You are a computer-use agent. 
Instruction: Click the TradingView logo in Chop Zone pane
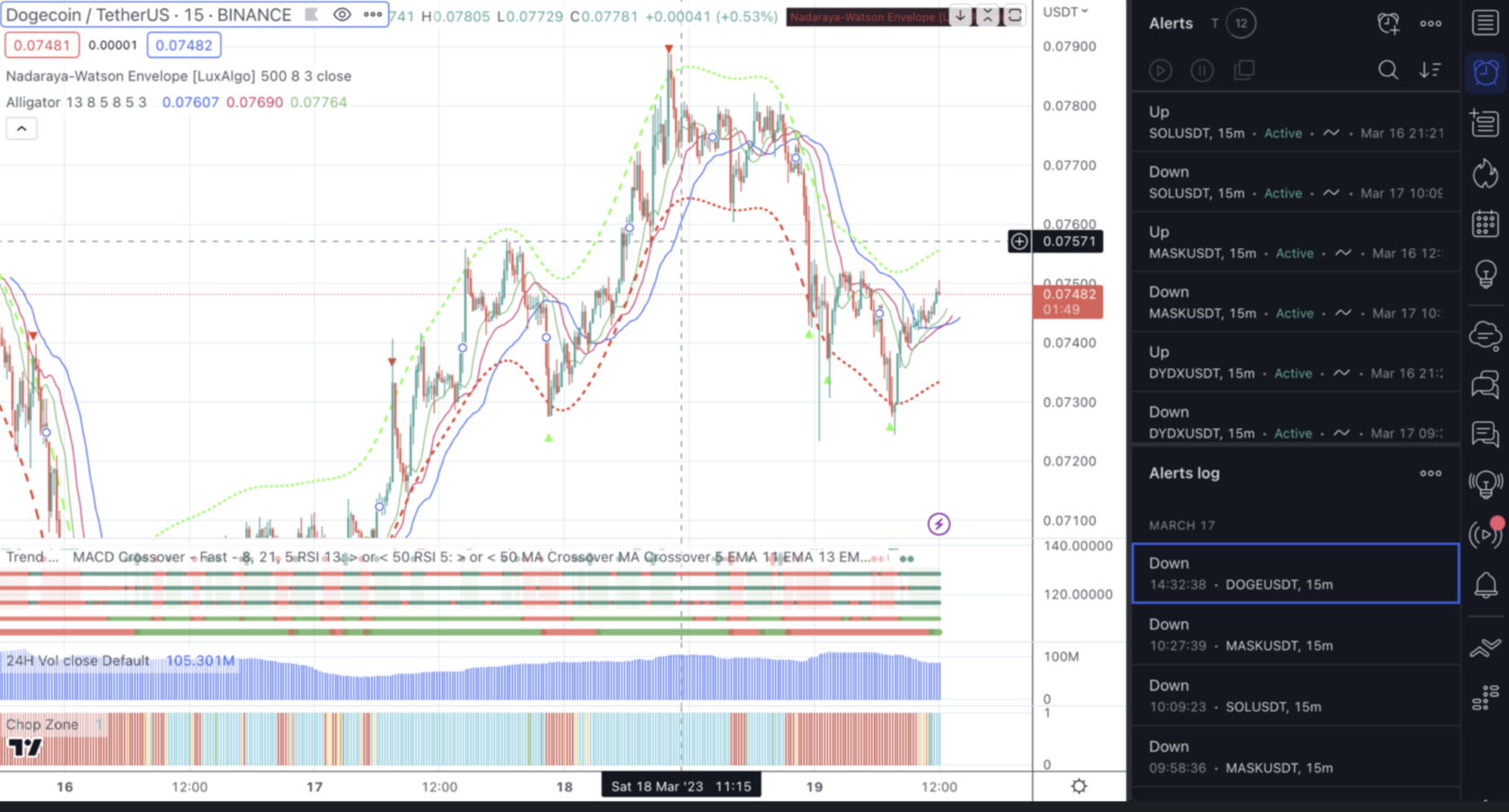coord(24,746)
